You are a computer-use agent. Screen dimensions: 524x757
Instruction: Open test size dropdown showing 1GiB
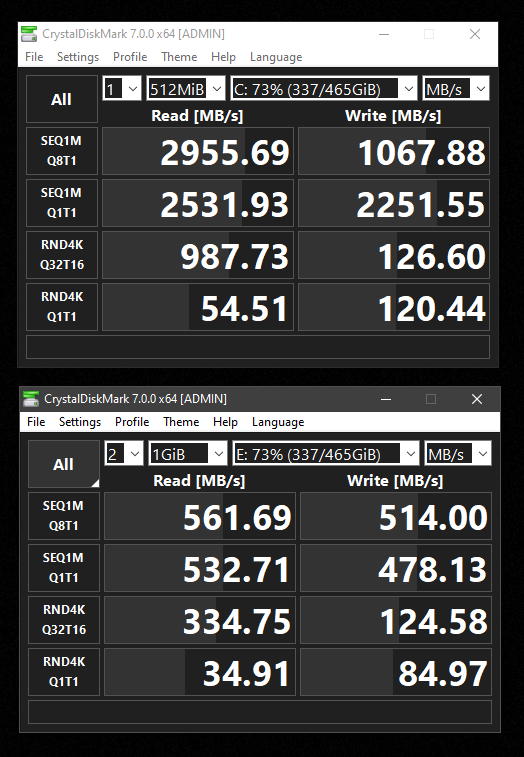188,454
